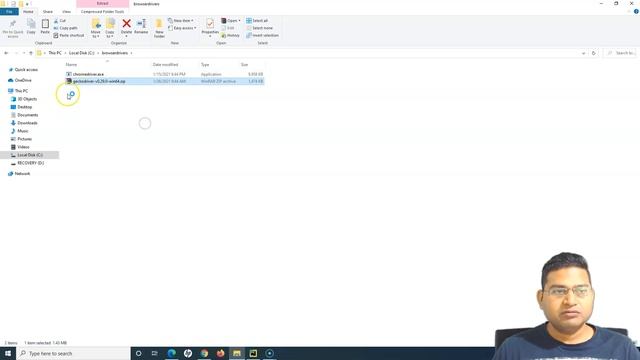This screenshot has height=360, width=640.
Task: Click the red Delete icon
Action: tap(127, 24)
